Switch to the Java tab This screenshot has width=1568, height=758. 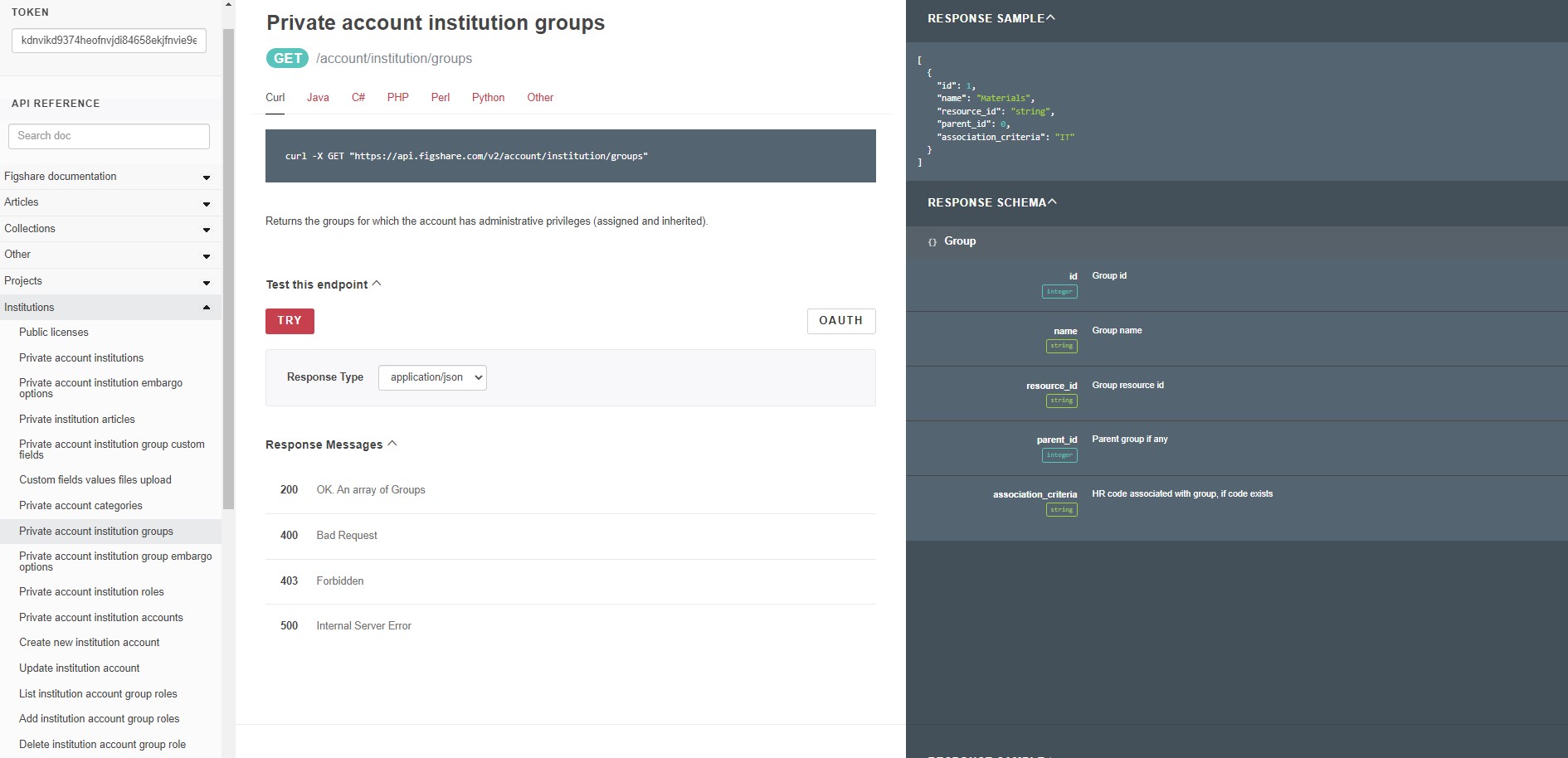318,98
